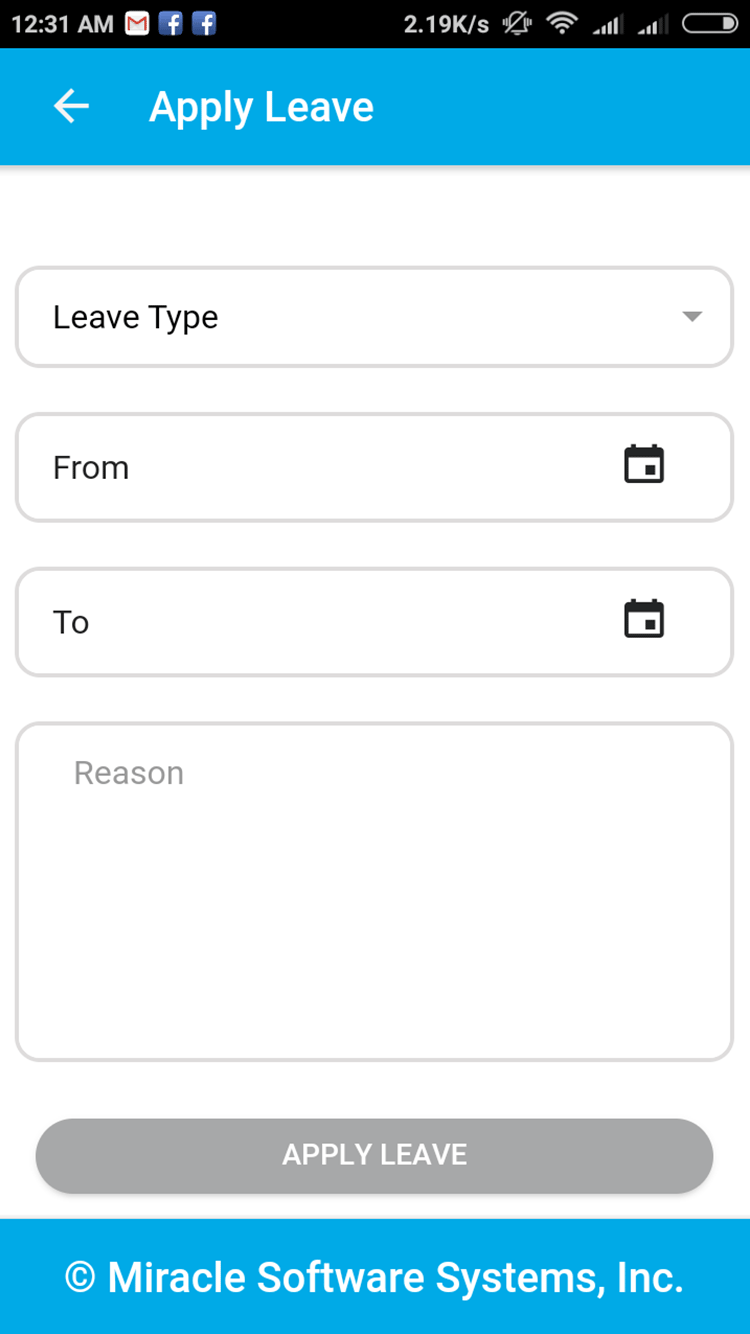Tap the second cellular signal icon
750x1334 pixels.
(x=653, y=24)
